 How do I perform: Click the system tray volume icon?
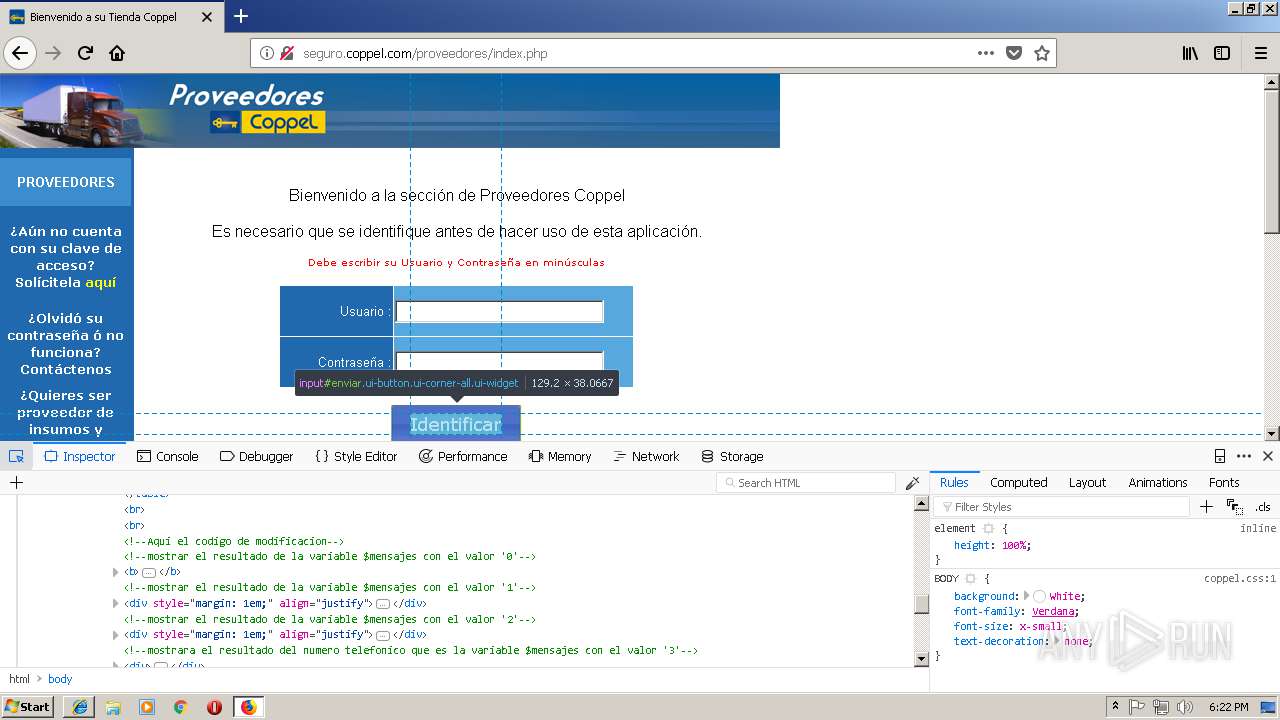(1185, 706)
